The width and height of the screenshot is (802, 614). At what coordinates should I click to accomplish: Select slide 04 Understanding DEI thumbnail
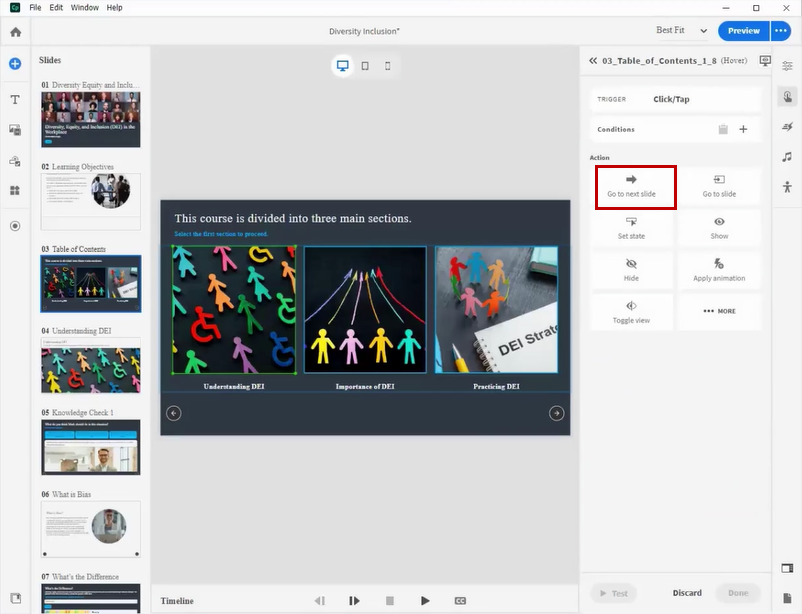91,365
